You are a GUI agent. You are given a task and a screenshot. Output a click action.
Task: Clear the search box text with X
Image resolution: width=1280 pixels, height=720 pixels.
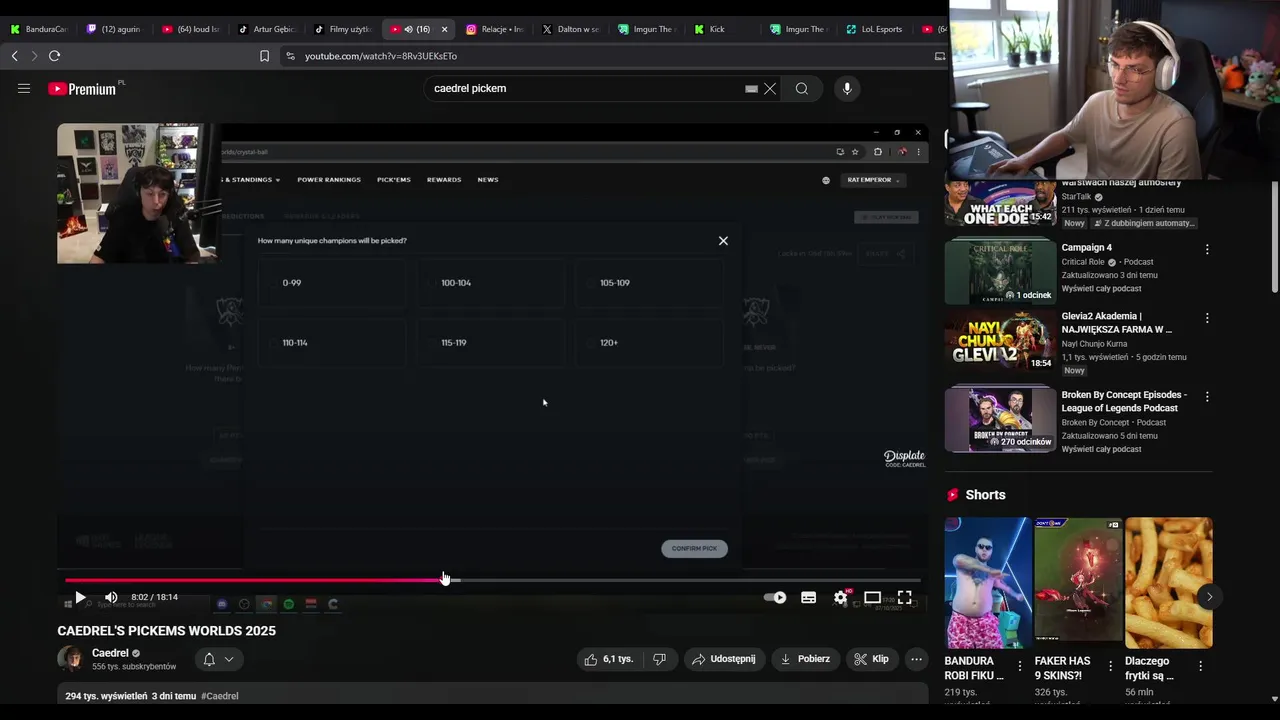770,88
